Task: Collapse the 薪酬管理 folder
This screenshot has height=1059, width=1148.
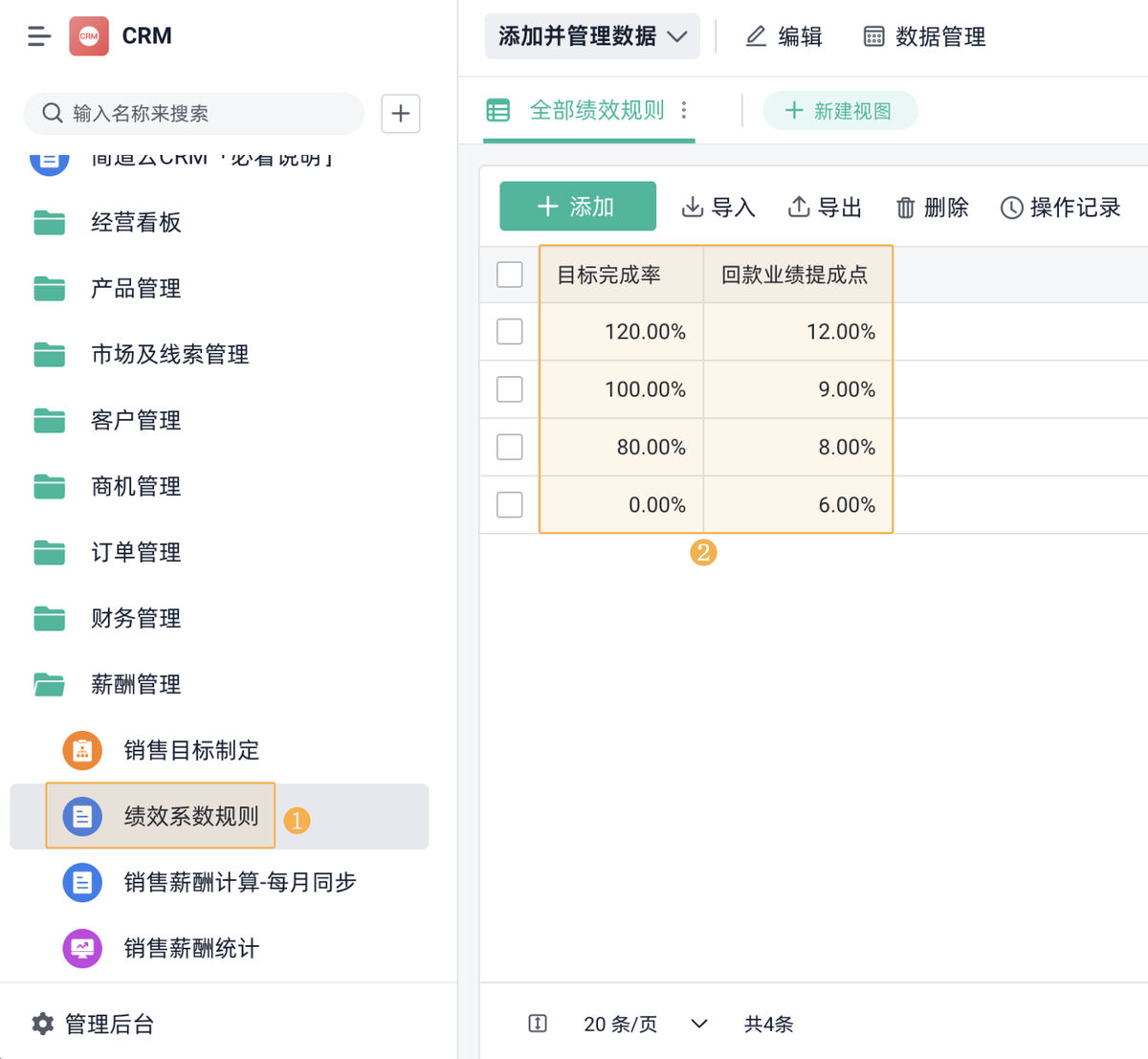Action: (x=135, y=684)
